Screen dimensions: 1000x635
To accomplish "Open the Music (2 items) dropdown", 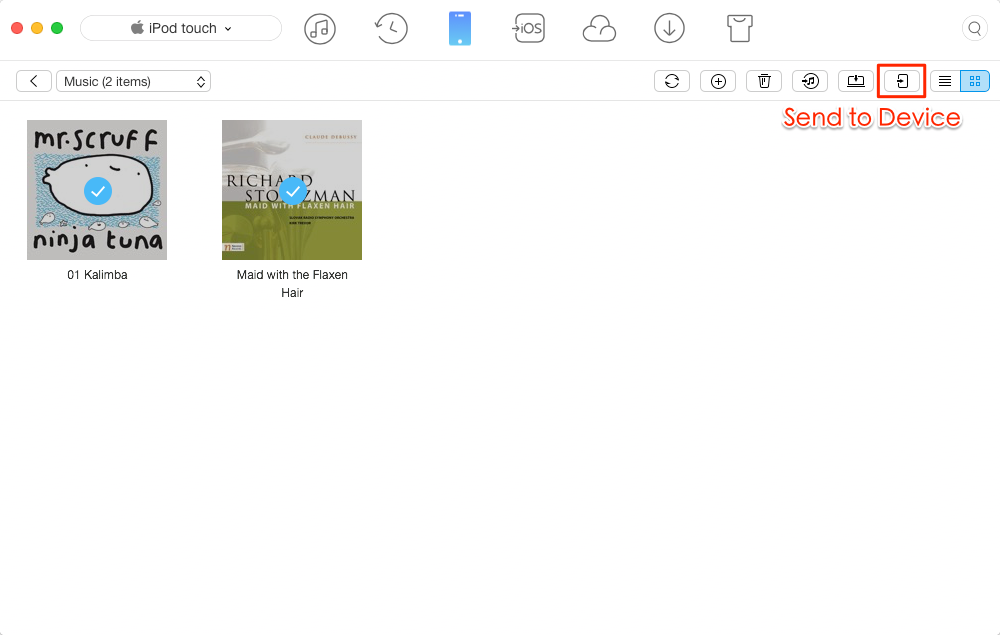I will [x=133, y=82].
